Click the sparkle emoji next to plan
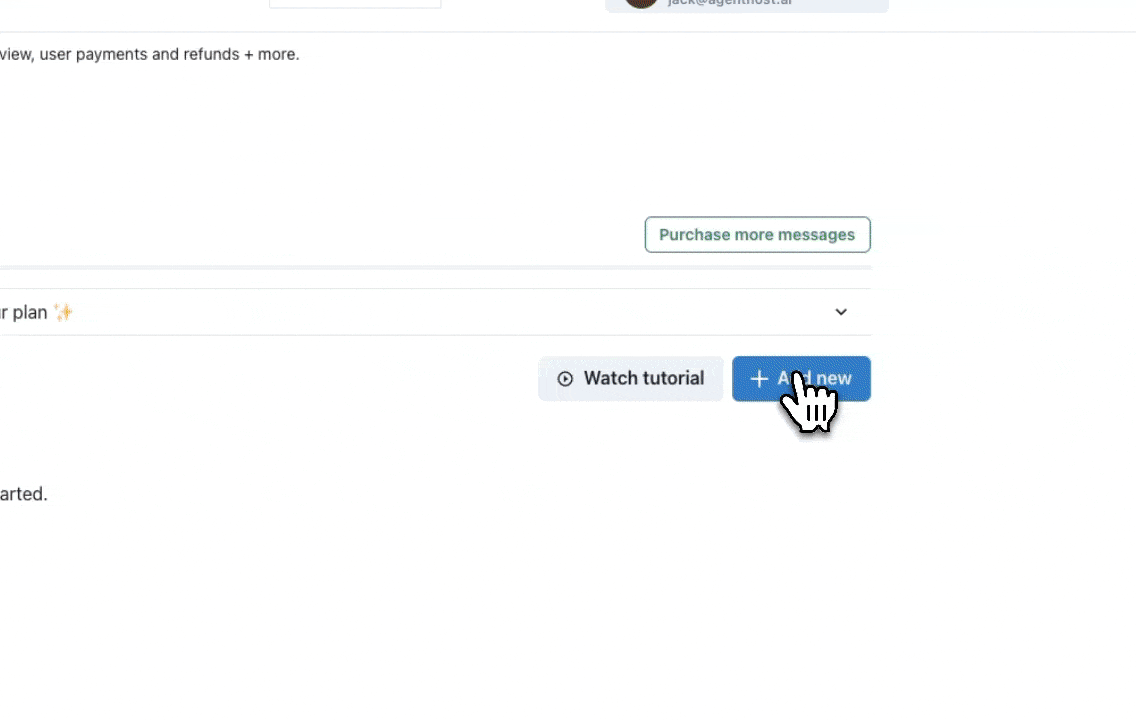 [x=64, y=312]
